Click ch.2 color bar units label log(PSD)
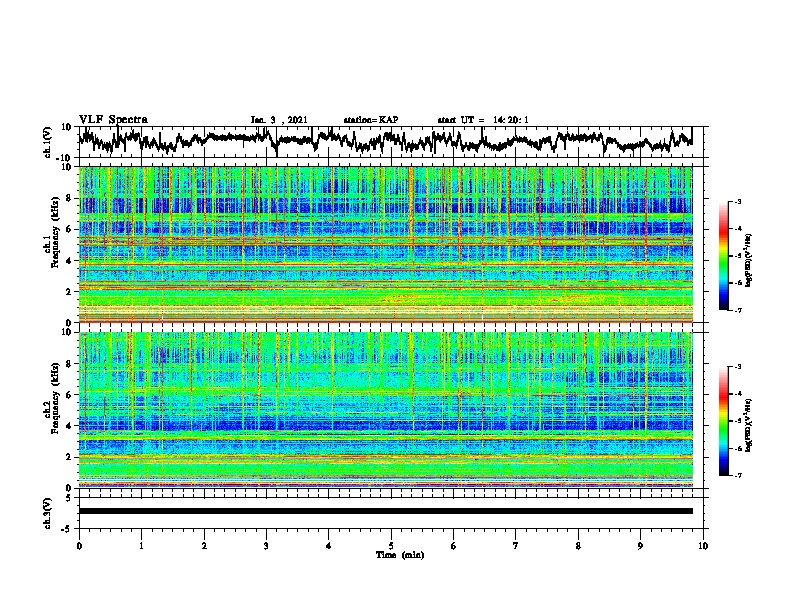The image size is (792, 612). (x=749, y=425)
